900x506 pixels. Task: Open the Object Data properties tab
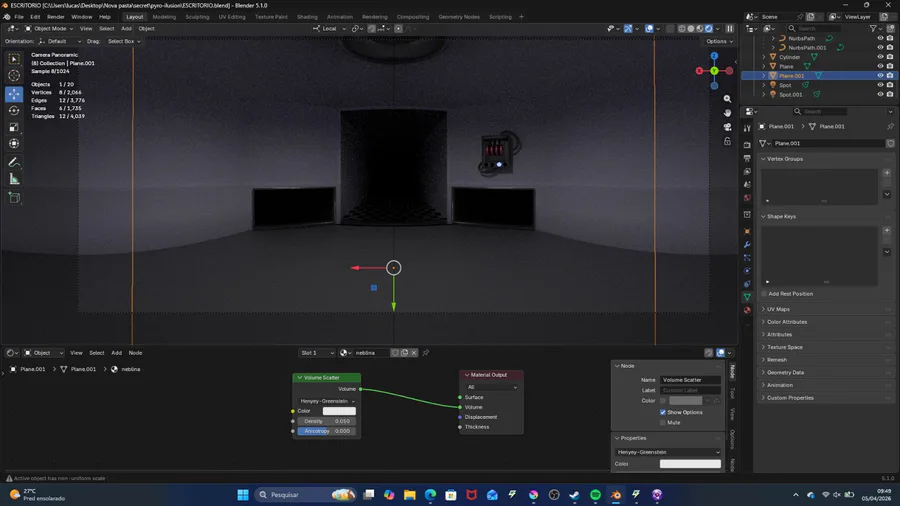click(x=747, y=297)
